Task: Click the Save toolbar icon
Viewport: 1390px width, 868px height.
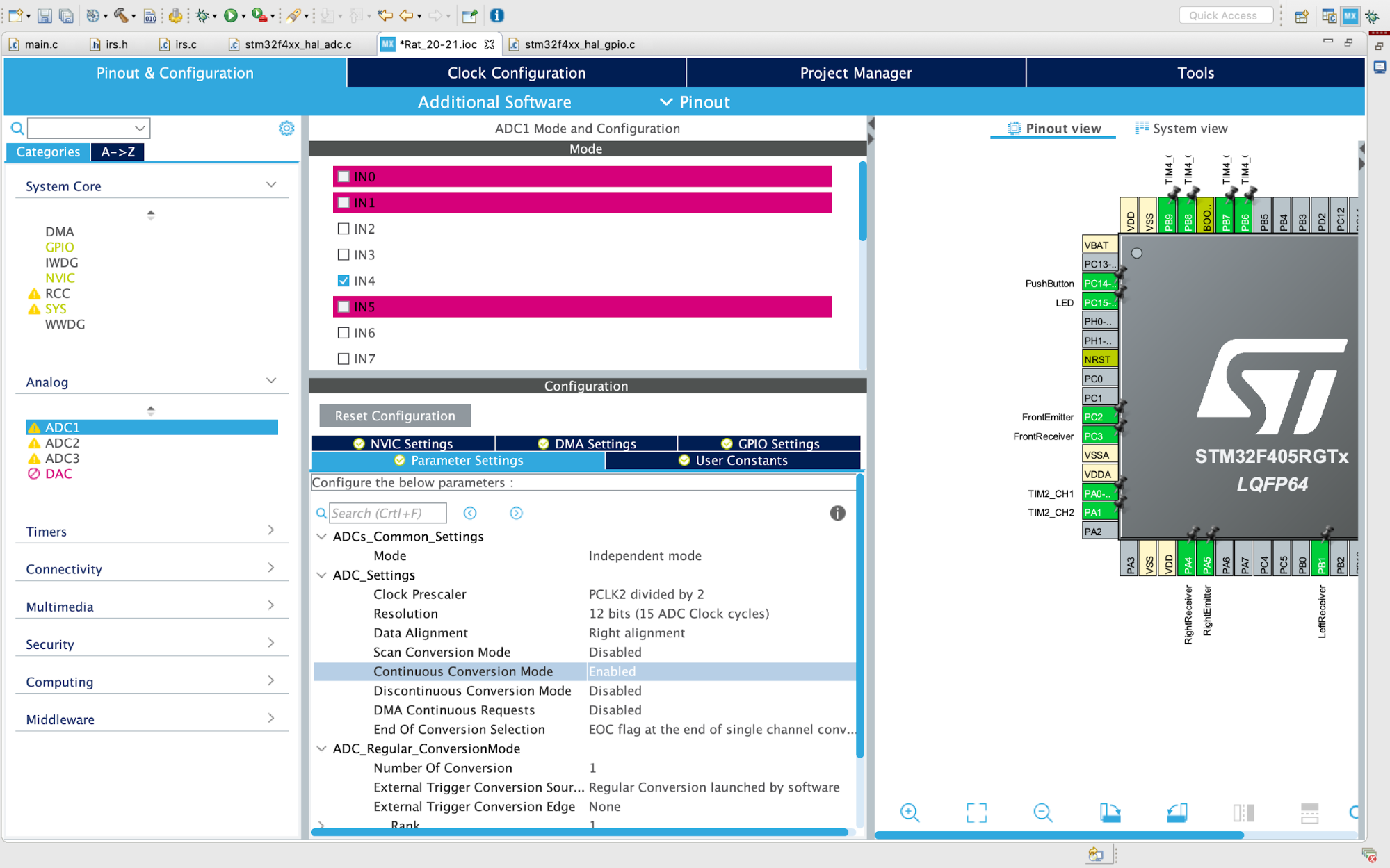Action: tap(45, 15)
